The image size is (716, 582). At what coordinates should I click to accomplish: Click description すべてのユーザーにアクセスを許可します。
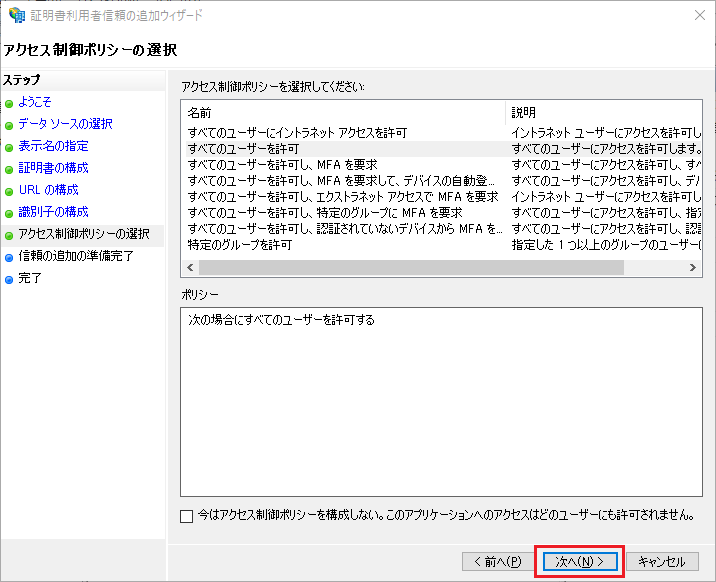(x=606, y=149)
